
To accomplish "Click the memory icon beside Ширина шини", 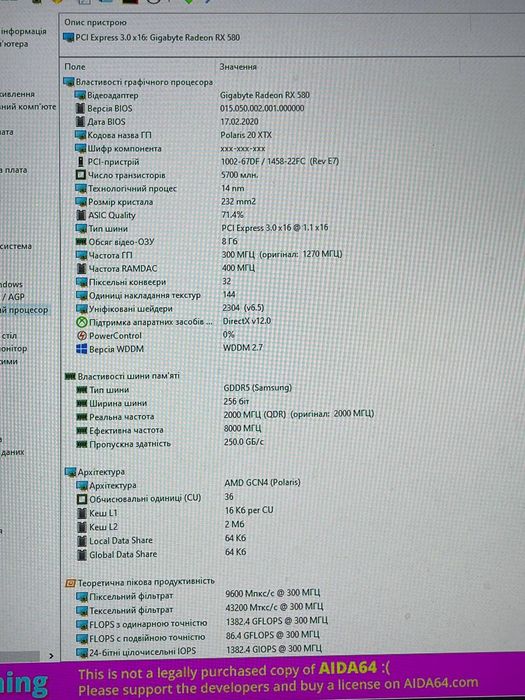I will (x=82, y=403).
